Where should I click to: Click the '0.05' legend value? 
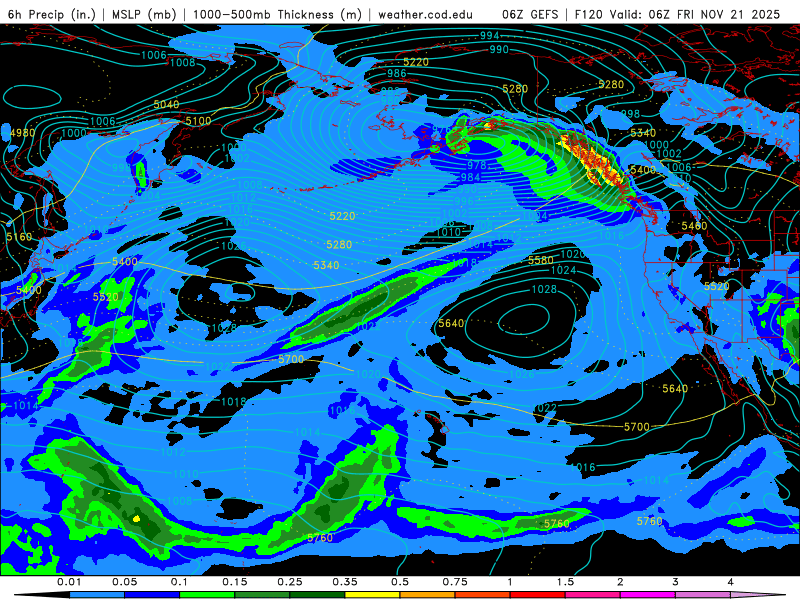(124, 582)
